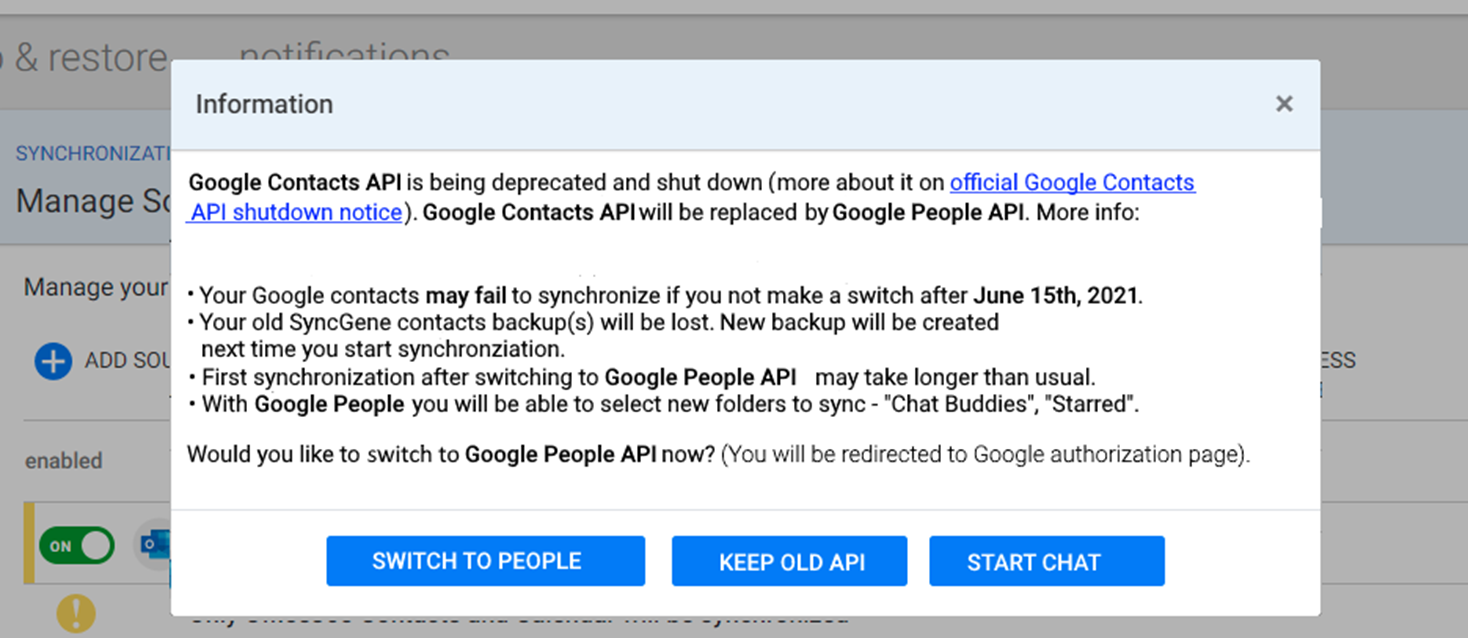Open the backup & restore tab
1468x638 pixels.
point(85,55)
